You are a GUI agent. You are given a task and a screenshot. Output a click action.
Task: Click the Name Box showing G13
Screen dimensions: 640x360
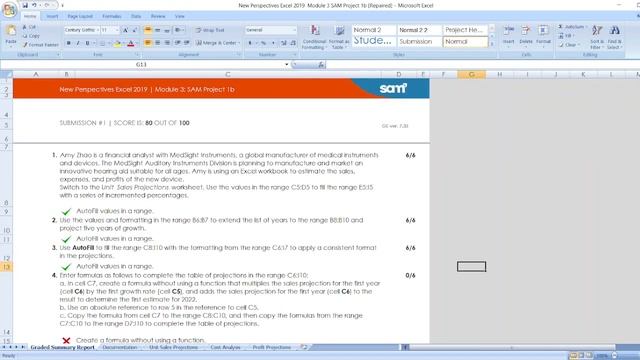pyautogui.click(x=141, y=64)
